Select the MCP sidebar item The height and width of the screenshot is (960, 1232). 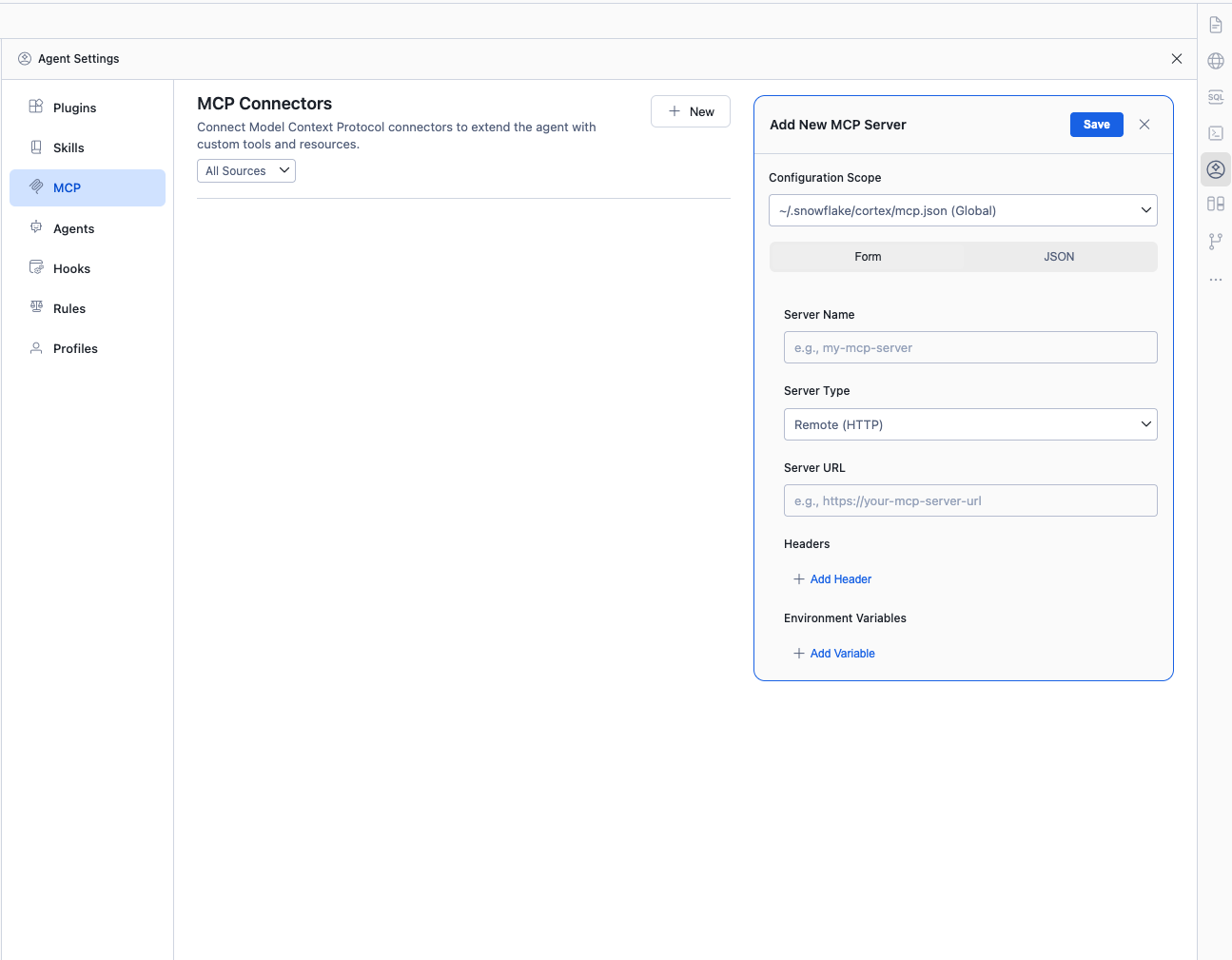pyautogui.click(x=88, y=187)
